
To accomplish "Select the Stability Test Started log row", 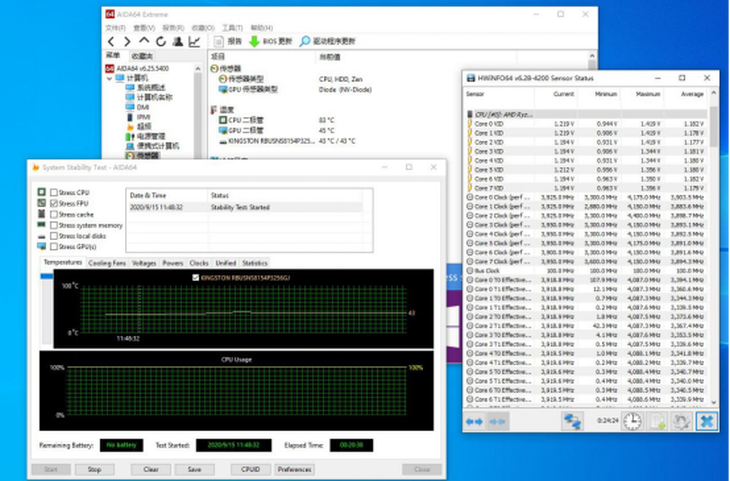I will (x=244, y=207).
